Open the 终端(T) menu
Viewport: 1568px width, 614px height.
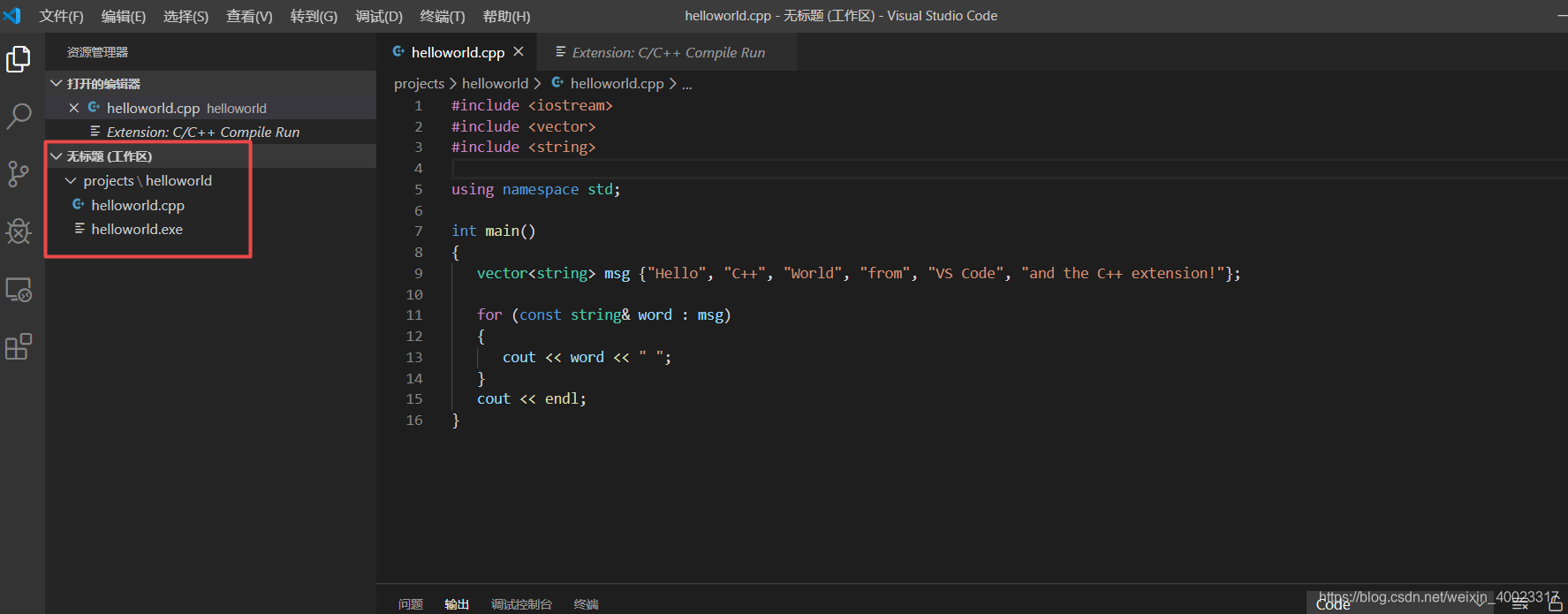click(x=443, y=16)
